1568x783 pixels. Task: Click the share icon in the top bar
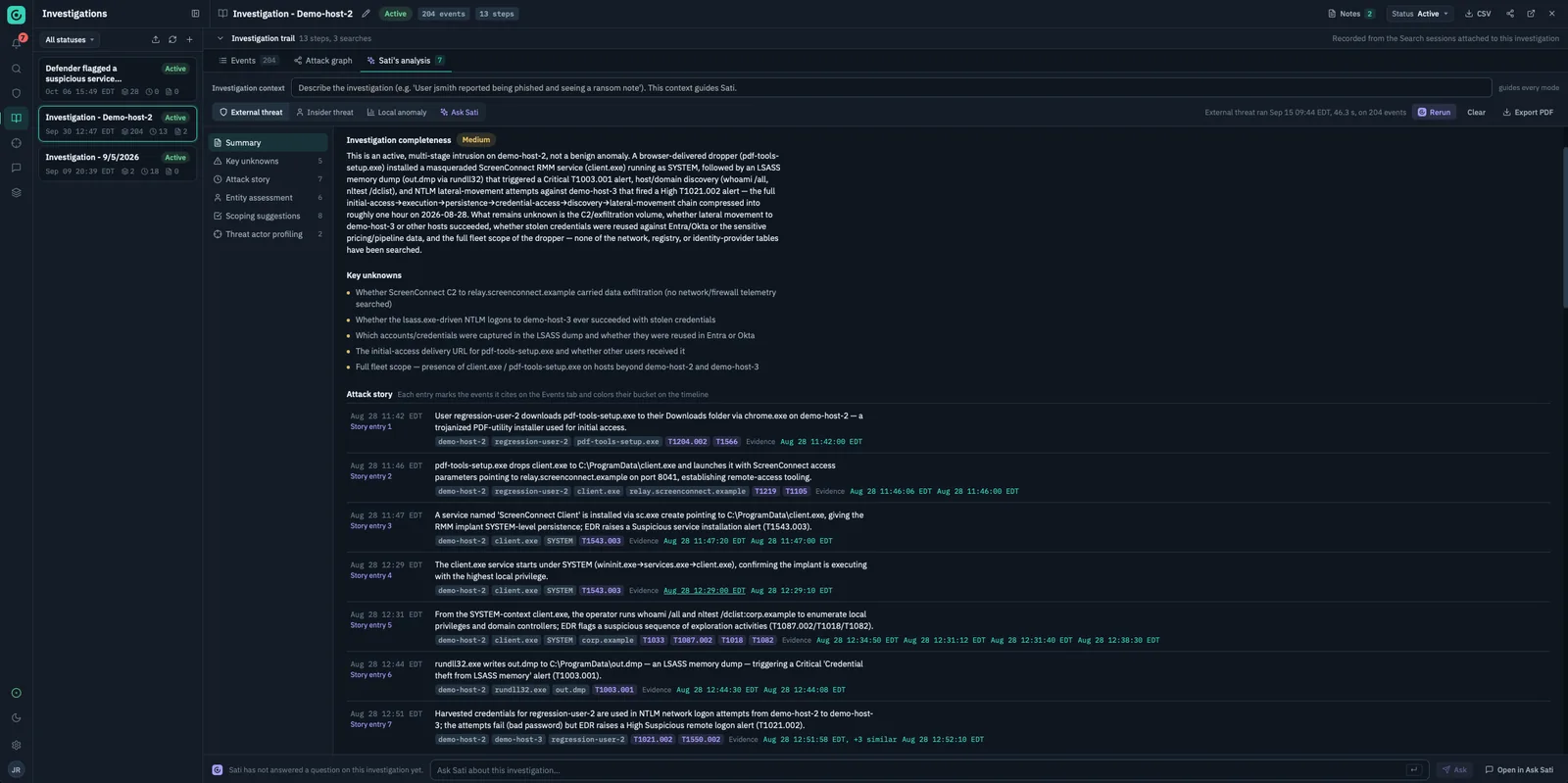(x=1509, y=14)
